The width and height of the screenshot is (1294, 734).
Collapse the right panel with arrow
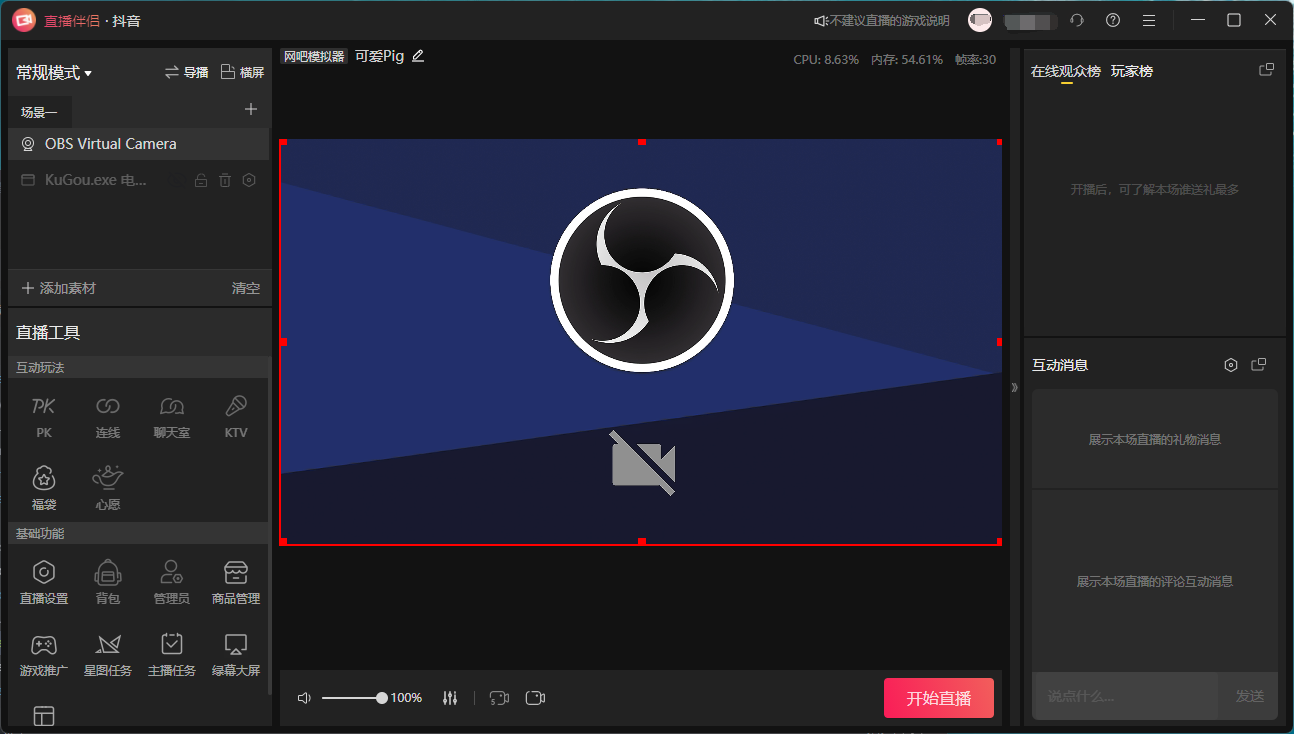(1014, 387)
